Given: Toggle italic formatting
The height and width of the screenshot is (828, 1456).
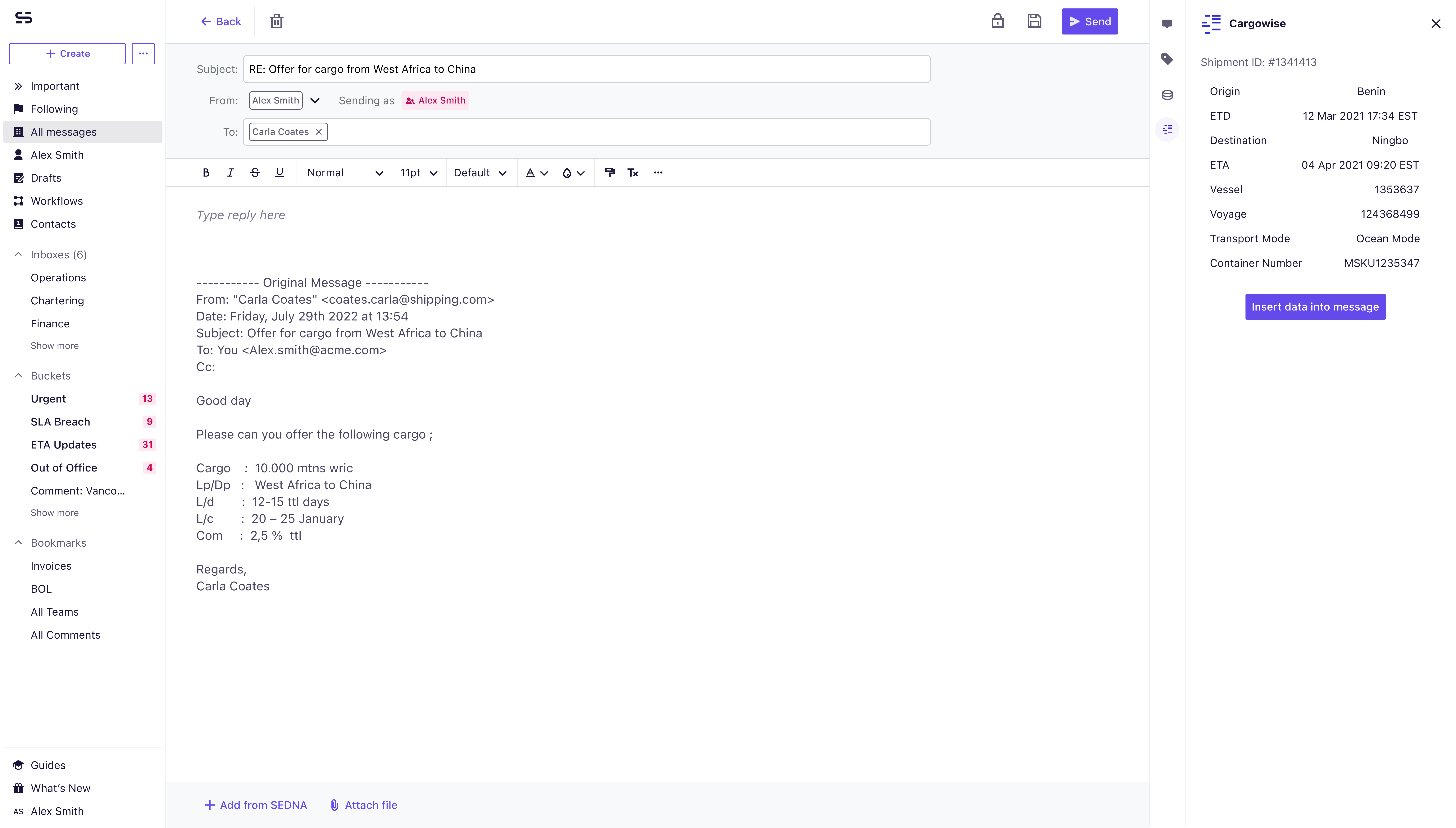Looking at the screenshot, I should (230, 173).
